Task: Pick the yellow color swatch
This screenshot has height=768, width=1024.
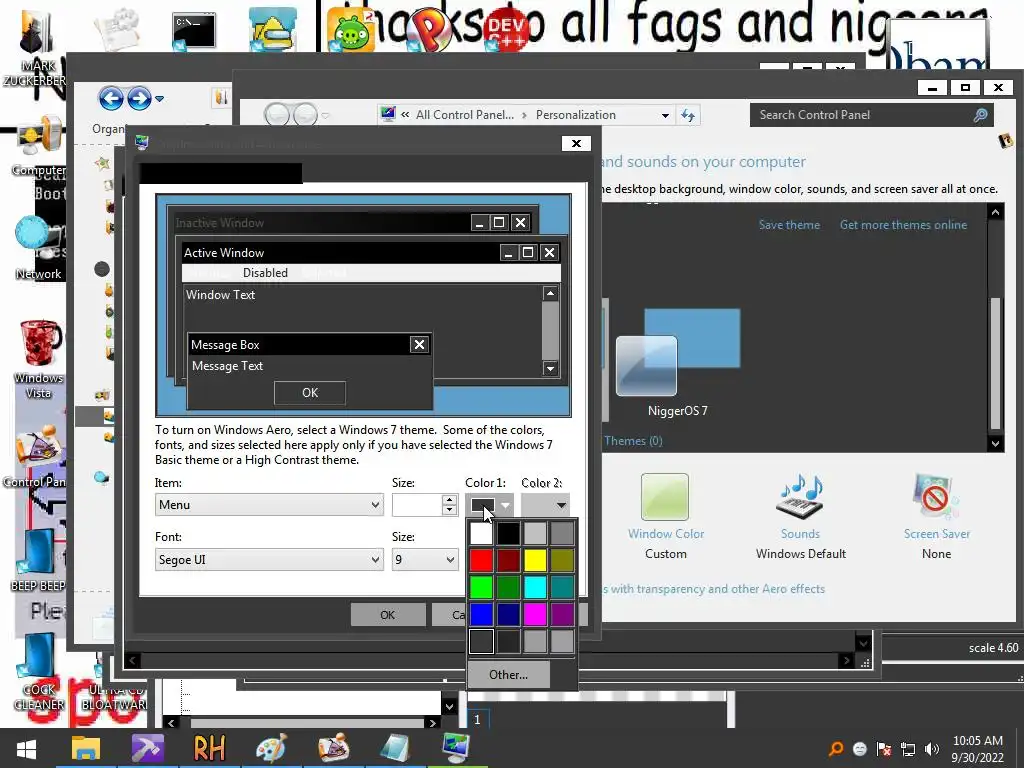Action: tap(535, 560)
